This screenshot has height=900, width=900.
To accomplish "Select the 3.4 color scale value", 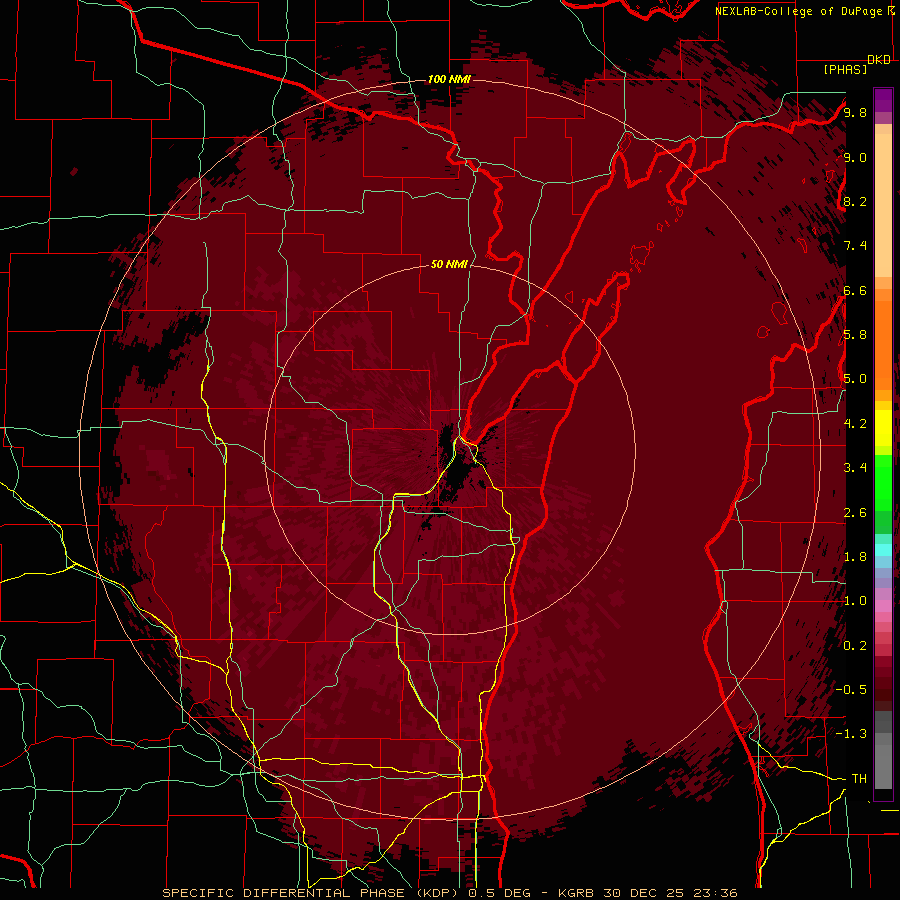I will click(x=855, y=468).
